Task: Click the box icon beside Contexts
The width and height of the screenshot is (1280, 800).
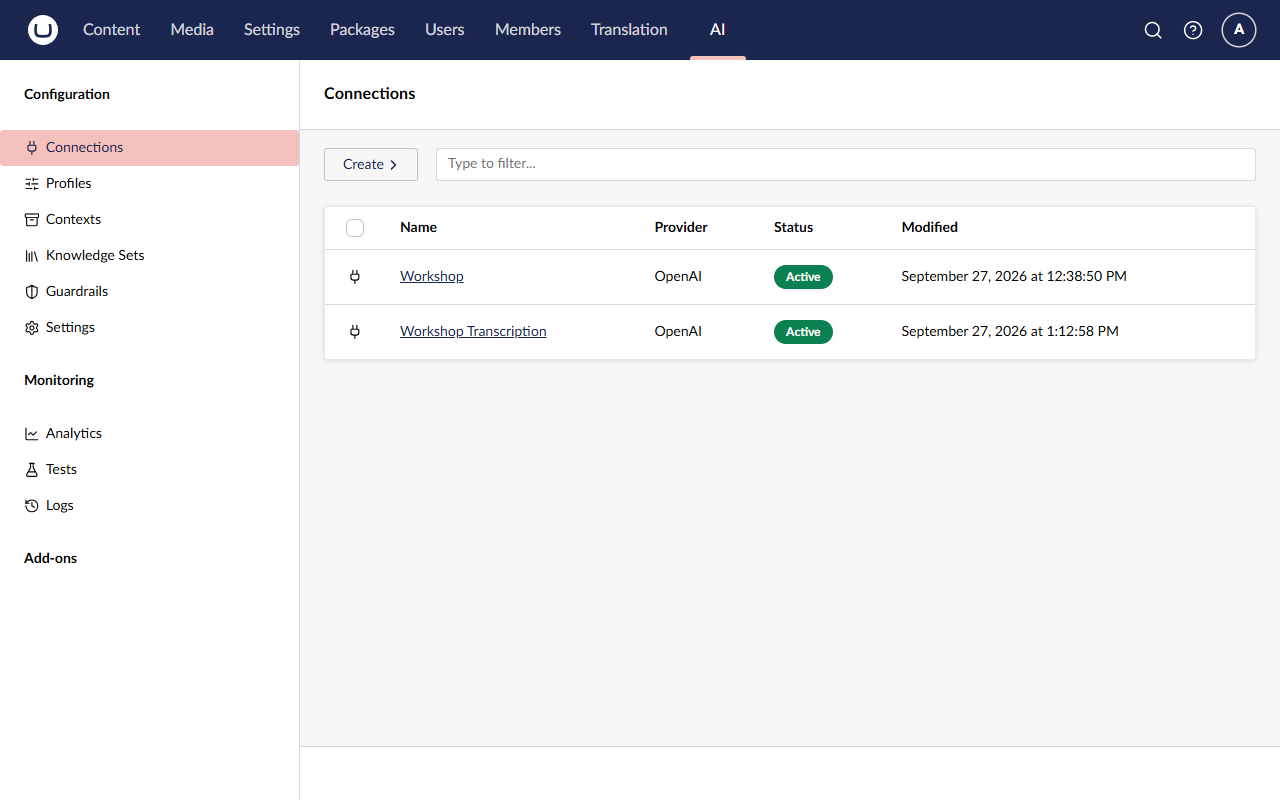Action: 32,220
